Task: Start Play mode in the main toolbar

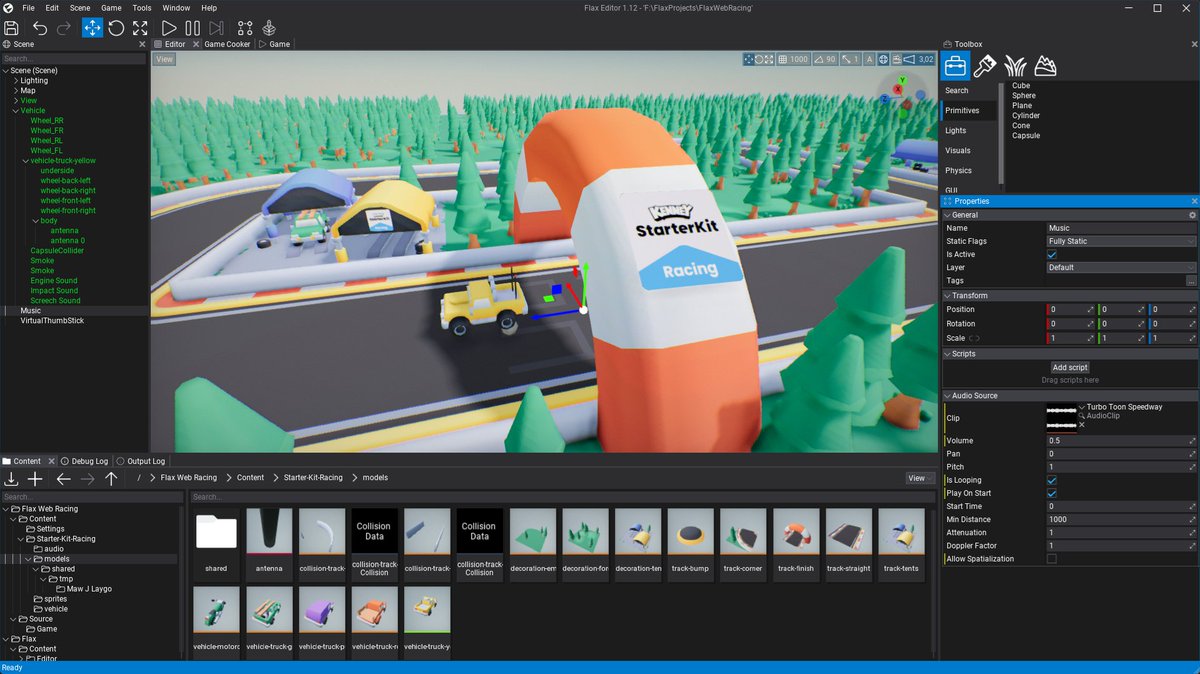Action: [169, 28]
